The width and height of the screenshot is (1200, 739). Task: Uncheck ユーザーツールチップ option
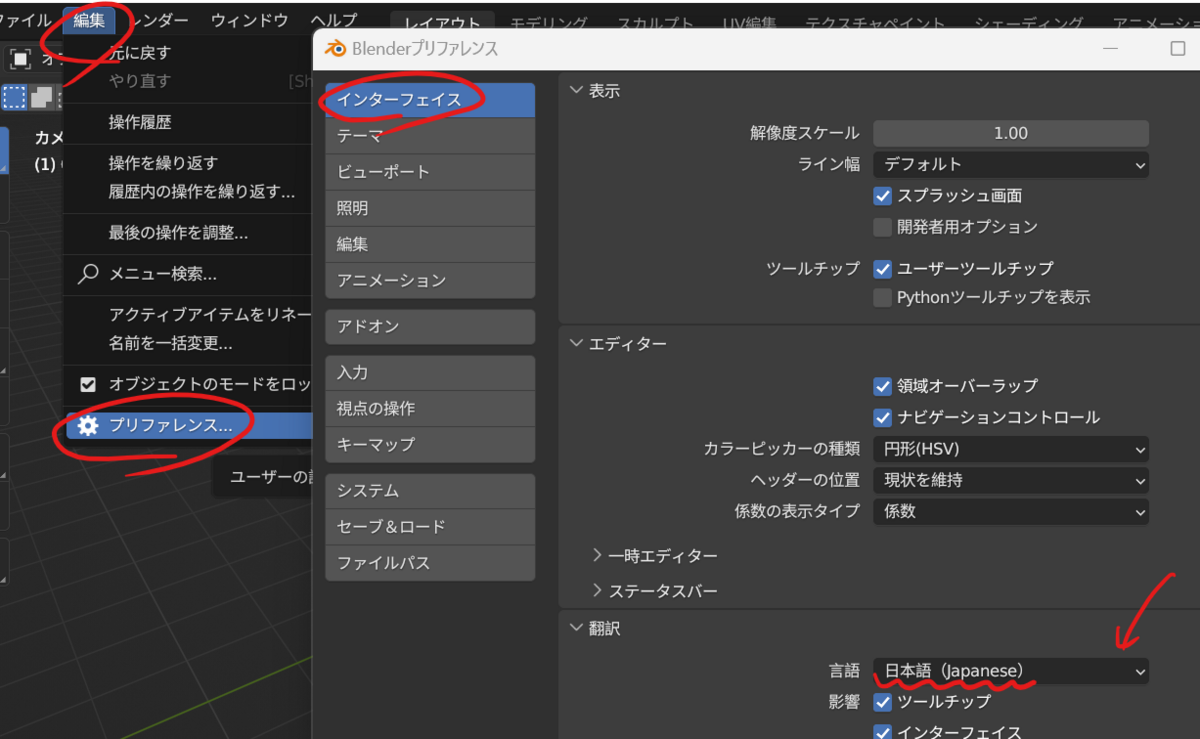tap(882, 268)
